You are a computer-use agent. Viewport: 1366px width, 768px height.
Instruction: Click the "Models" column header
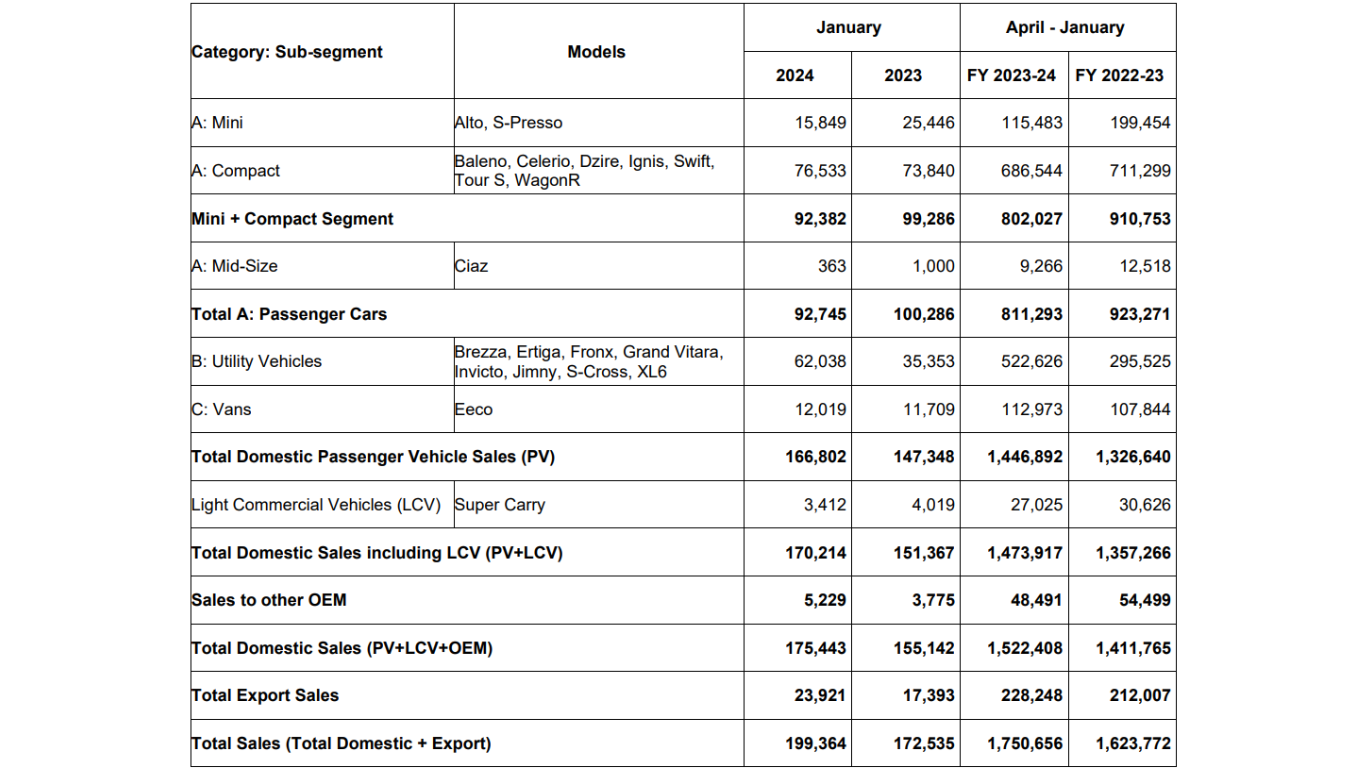pos(596,52)
